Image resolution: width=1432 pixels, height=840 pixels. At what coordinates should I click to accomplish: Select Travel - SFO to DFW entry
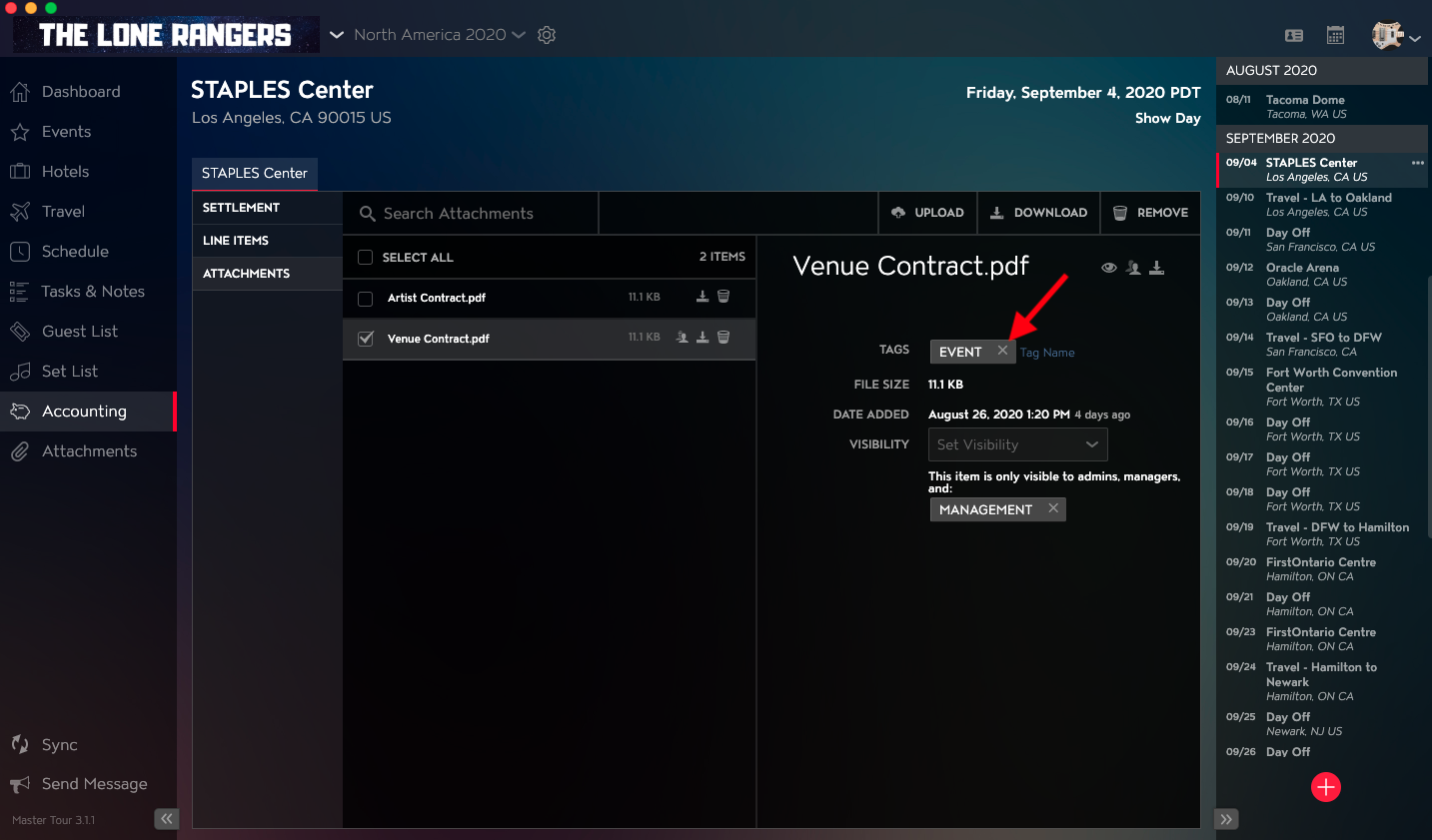pos(1322,345)
